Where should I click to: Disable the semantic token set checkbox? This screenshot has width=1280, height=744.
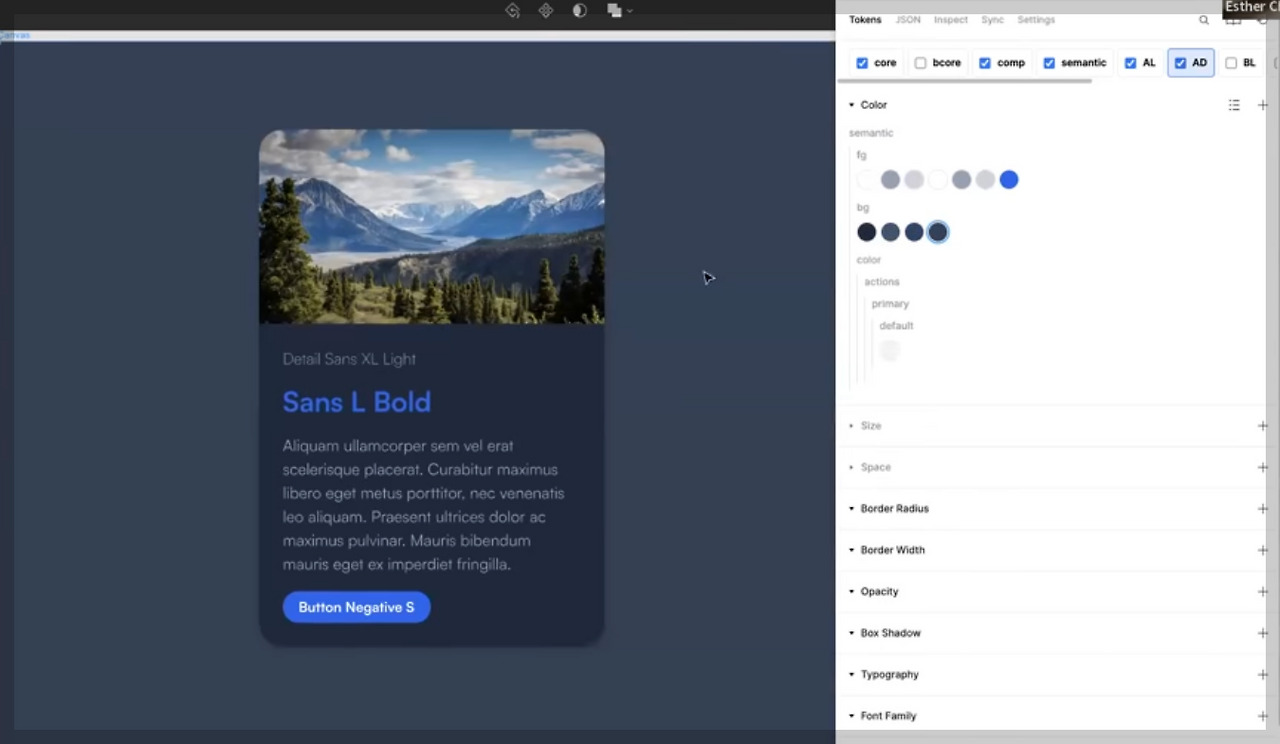1048,62
